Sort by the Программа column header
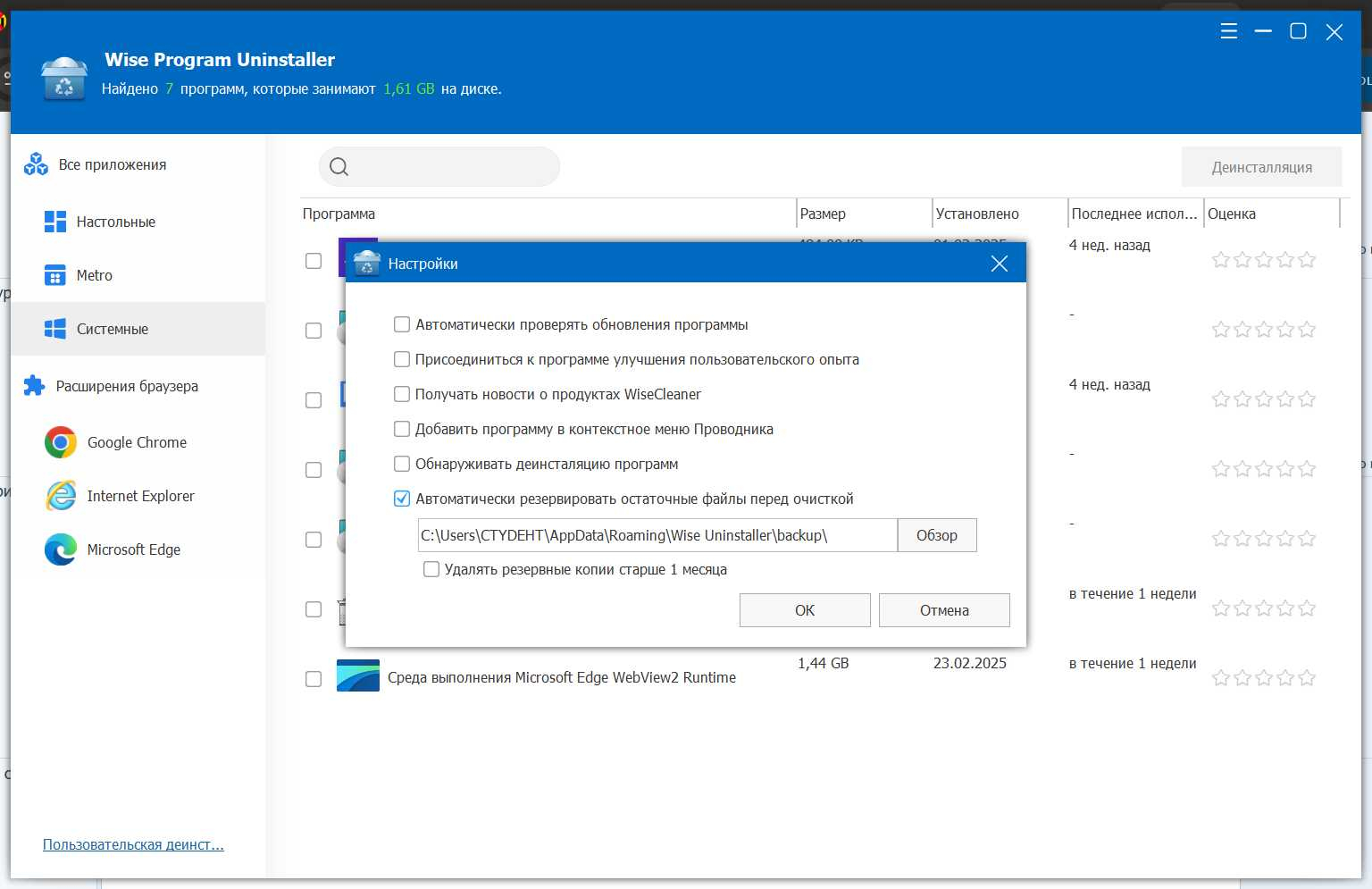Viewport: 1372px width, 889px height. pyautogui.click(x=548, y=214)
